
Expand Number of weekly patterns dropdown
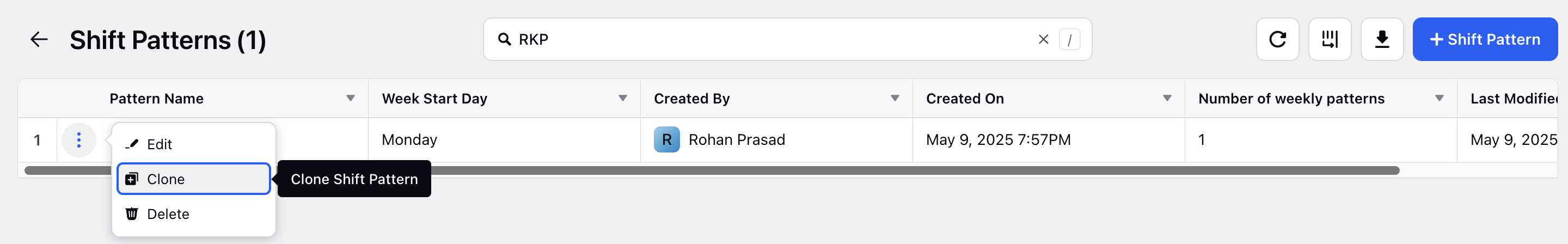tap(1439, 99)
